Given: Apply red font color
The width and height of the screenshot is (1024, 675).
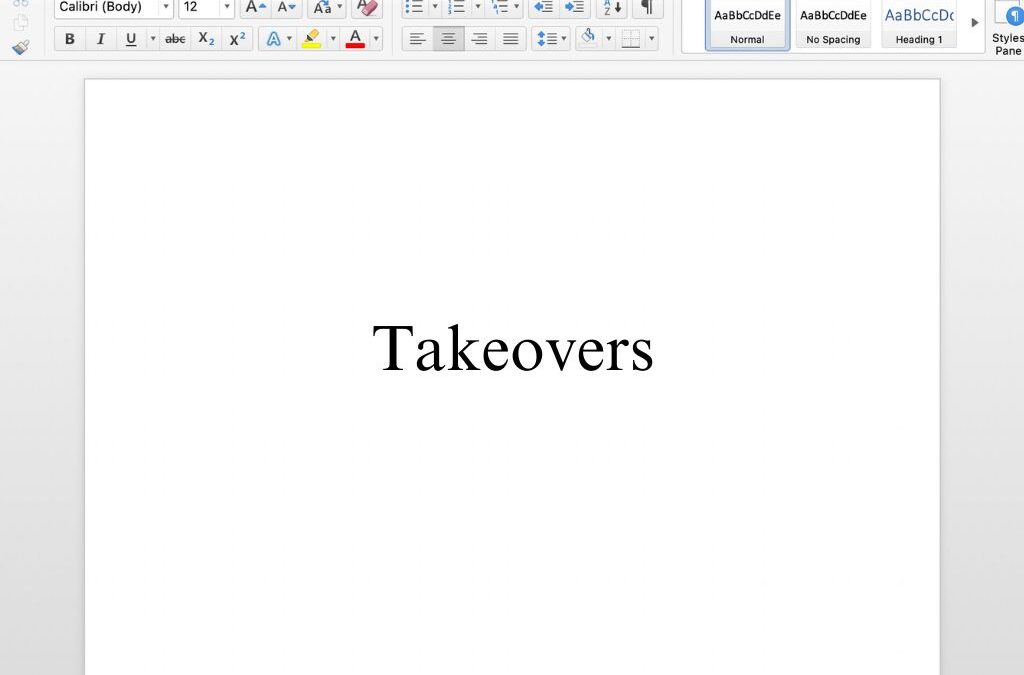Looking at the screenshot, I should pos(355,39).
